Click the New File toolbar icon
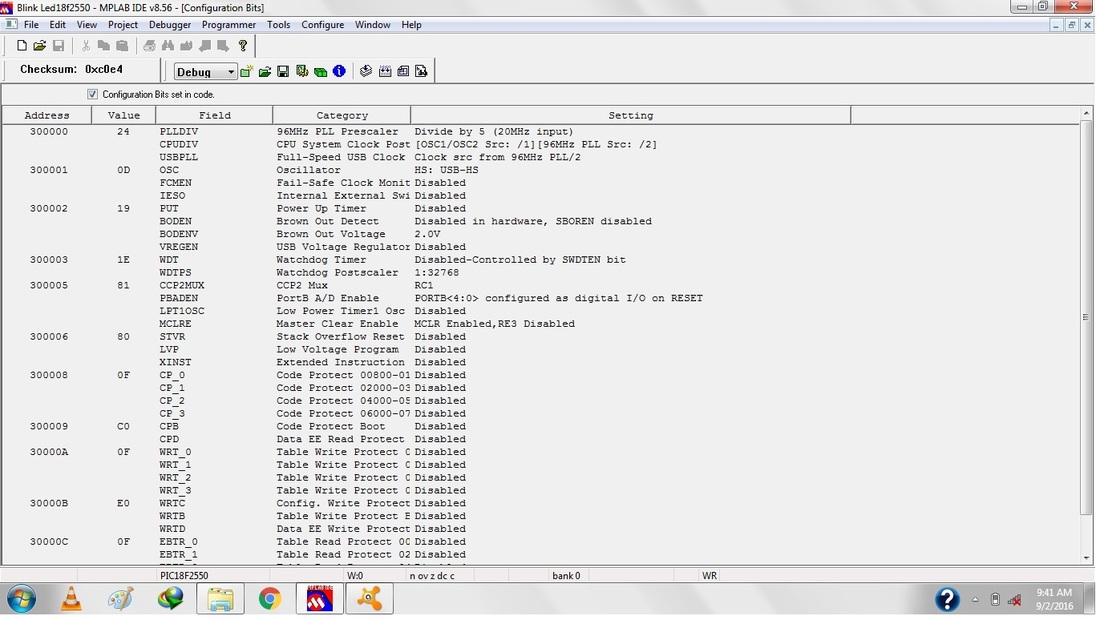Image resolution: width=1100 pixels, height=620 pixels. (x=22, y=46)
